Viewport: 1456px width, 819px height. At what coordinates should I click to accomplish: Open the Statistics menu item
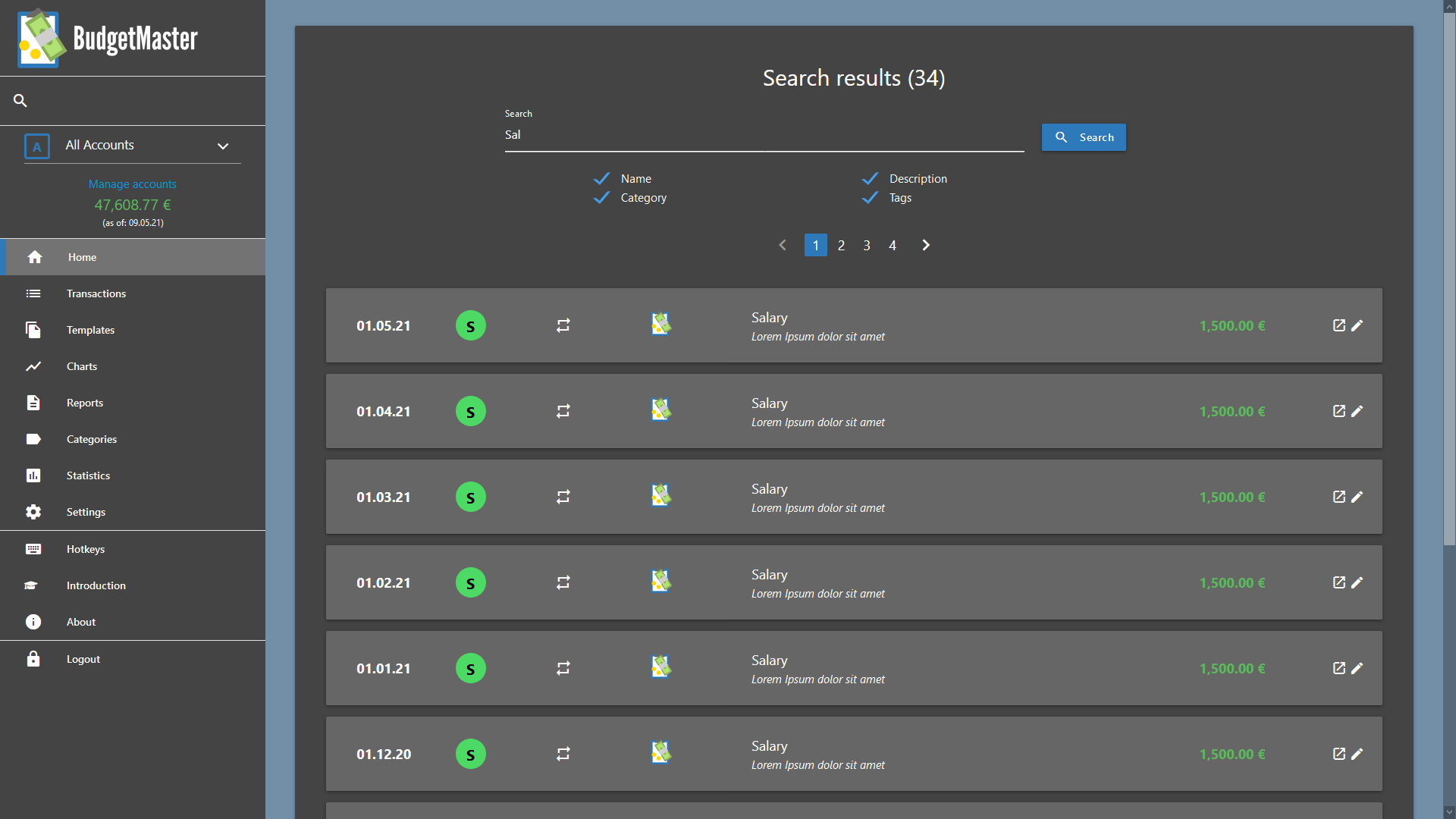(x=133, y=475)
